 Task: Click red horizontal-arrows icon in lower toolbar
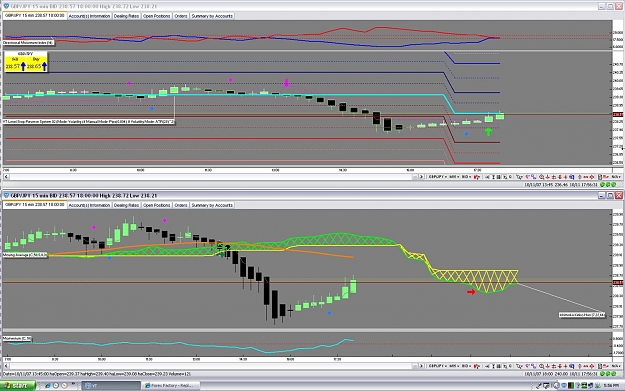click(x=585, y=366)
